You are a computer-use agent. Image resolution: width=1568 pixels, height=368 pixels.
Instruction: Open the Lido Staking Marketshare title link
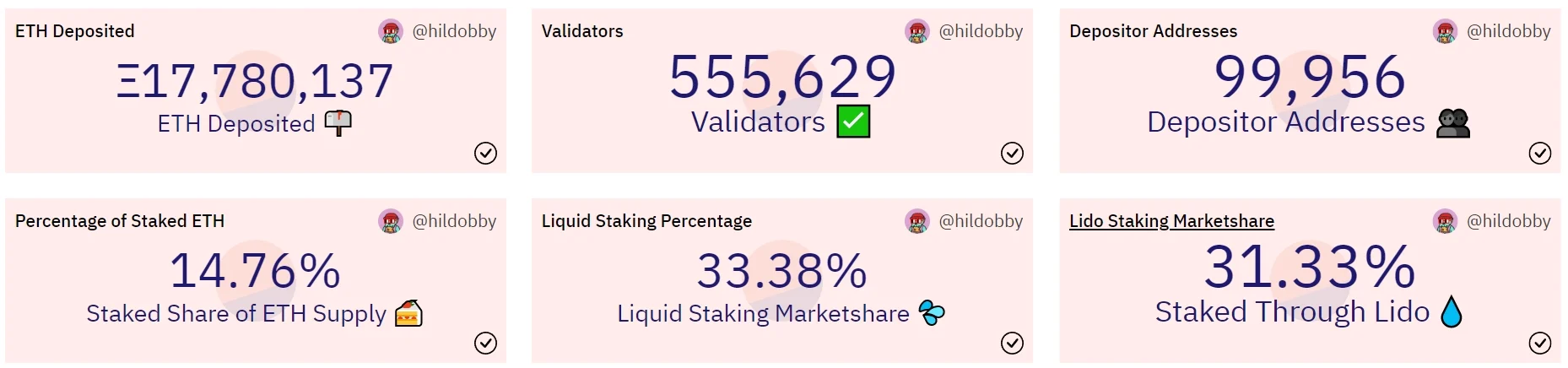tap(1171, 221)
